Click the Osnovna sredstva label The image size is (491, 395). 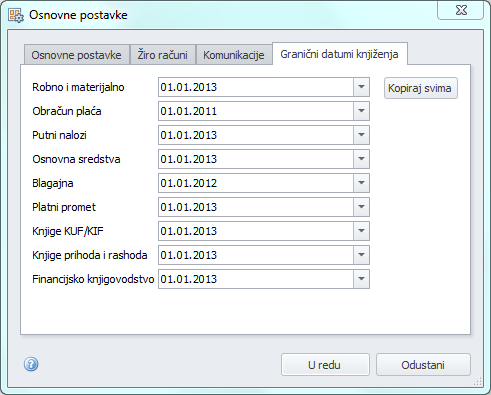point(76,159)
